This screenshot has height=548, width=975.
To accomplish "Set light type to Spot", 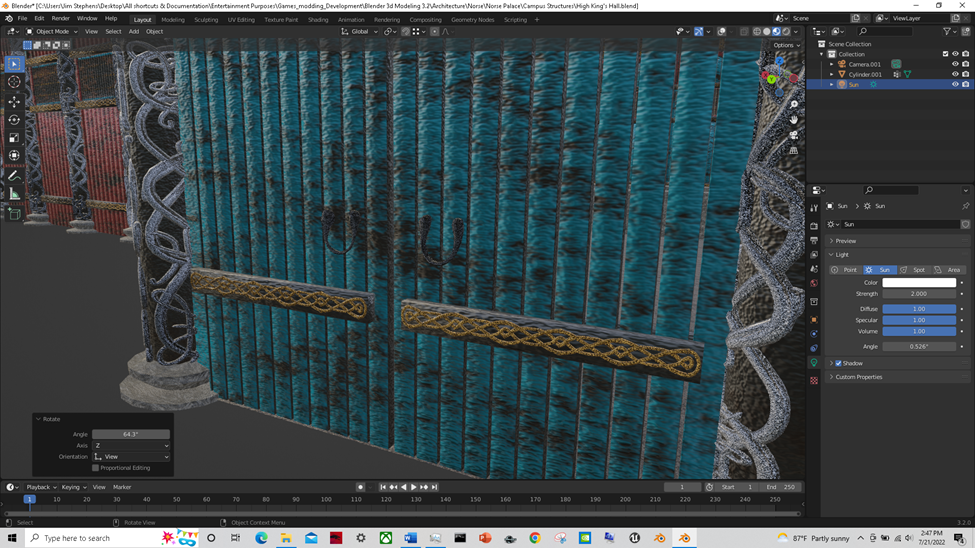I will tap(914, 270).
